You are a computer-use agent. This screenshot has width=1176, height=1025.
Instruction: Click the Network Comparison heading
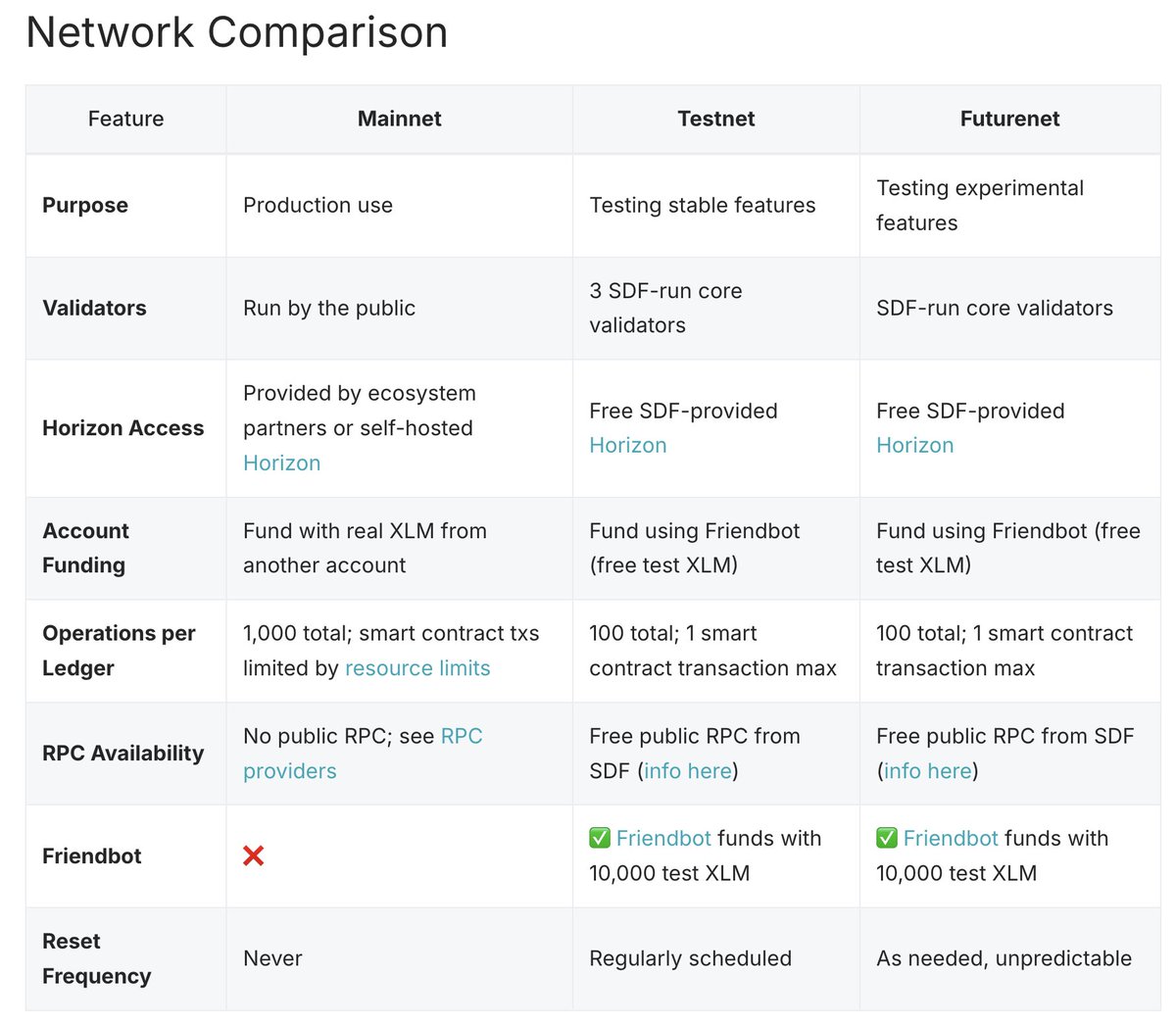(x=237, y=31)
